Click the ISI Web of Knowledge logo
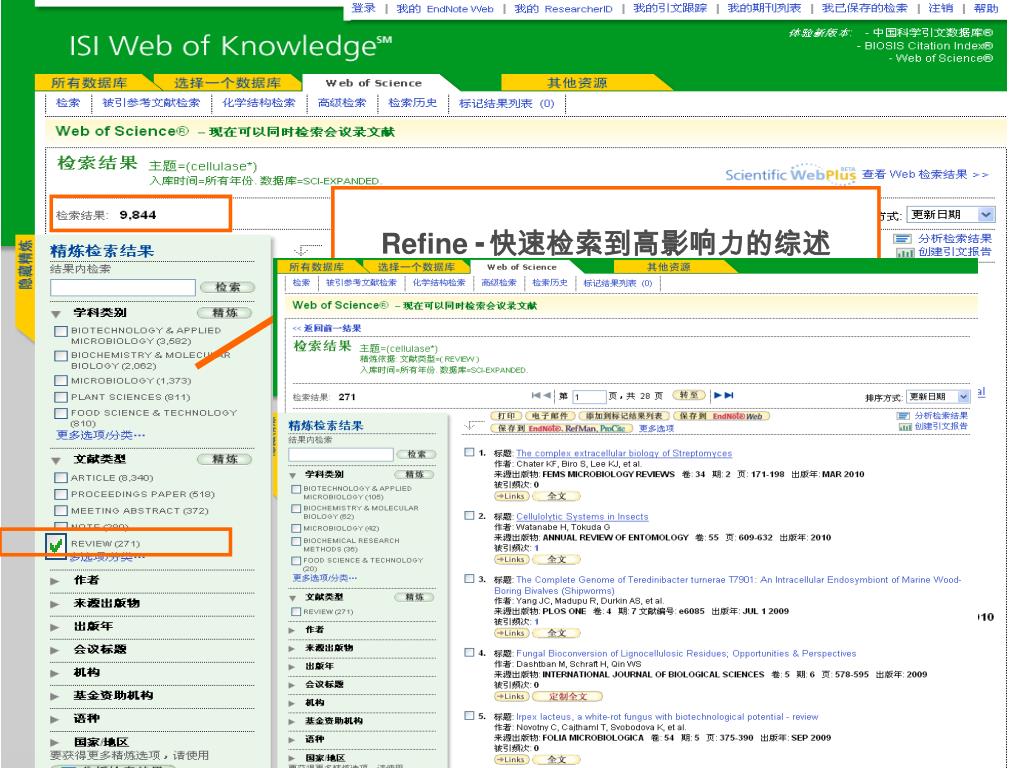This screenshot has height=768, width=1024. [231, 46]
